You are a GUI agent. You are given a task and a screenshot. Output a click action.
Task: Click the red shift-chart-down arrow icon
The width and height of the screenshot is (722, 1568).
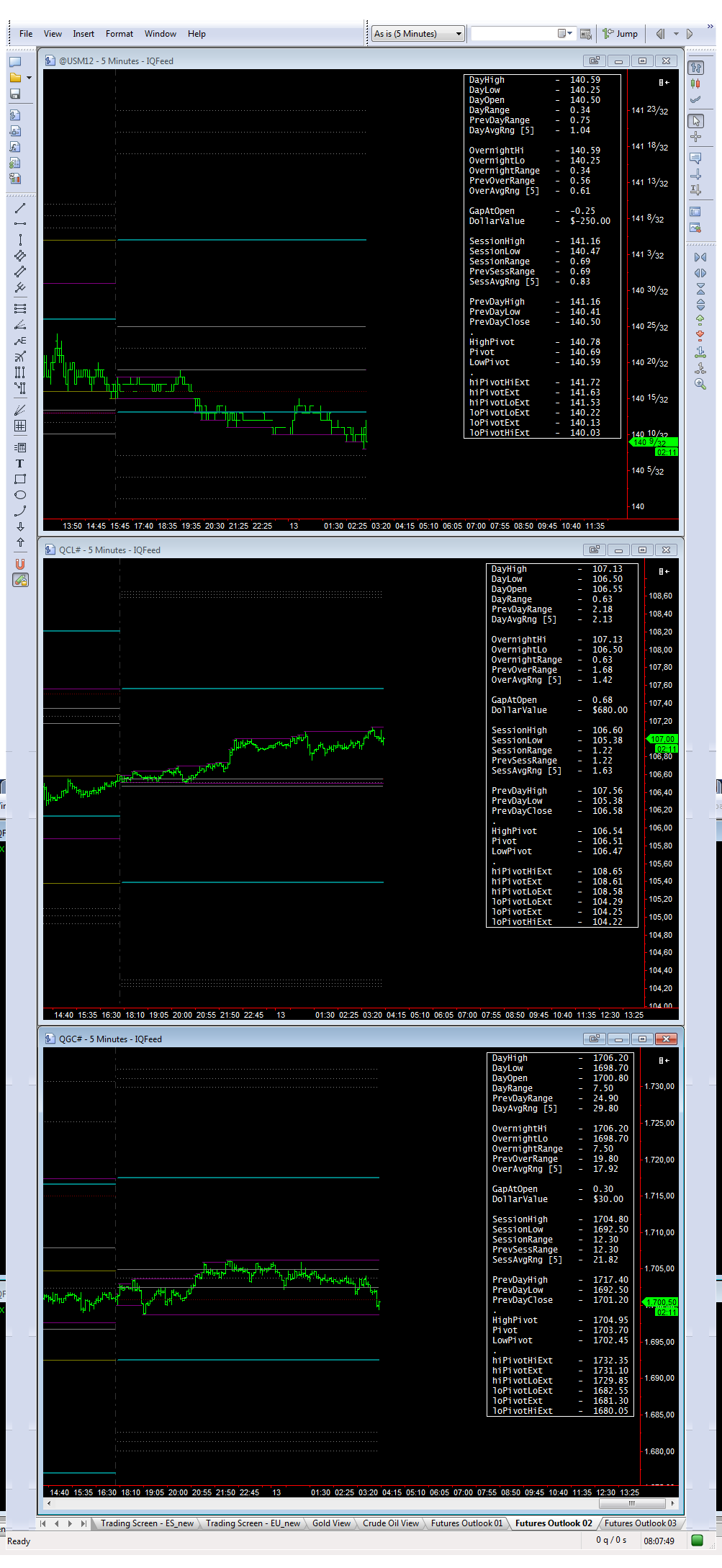click(700, 336)
